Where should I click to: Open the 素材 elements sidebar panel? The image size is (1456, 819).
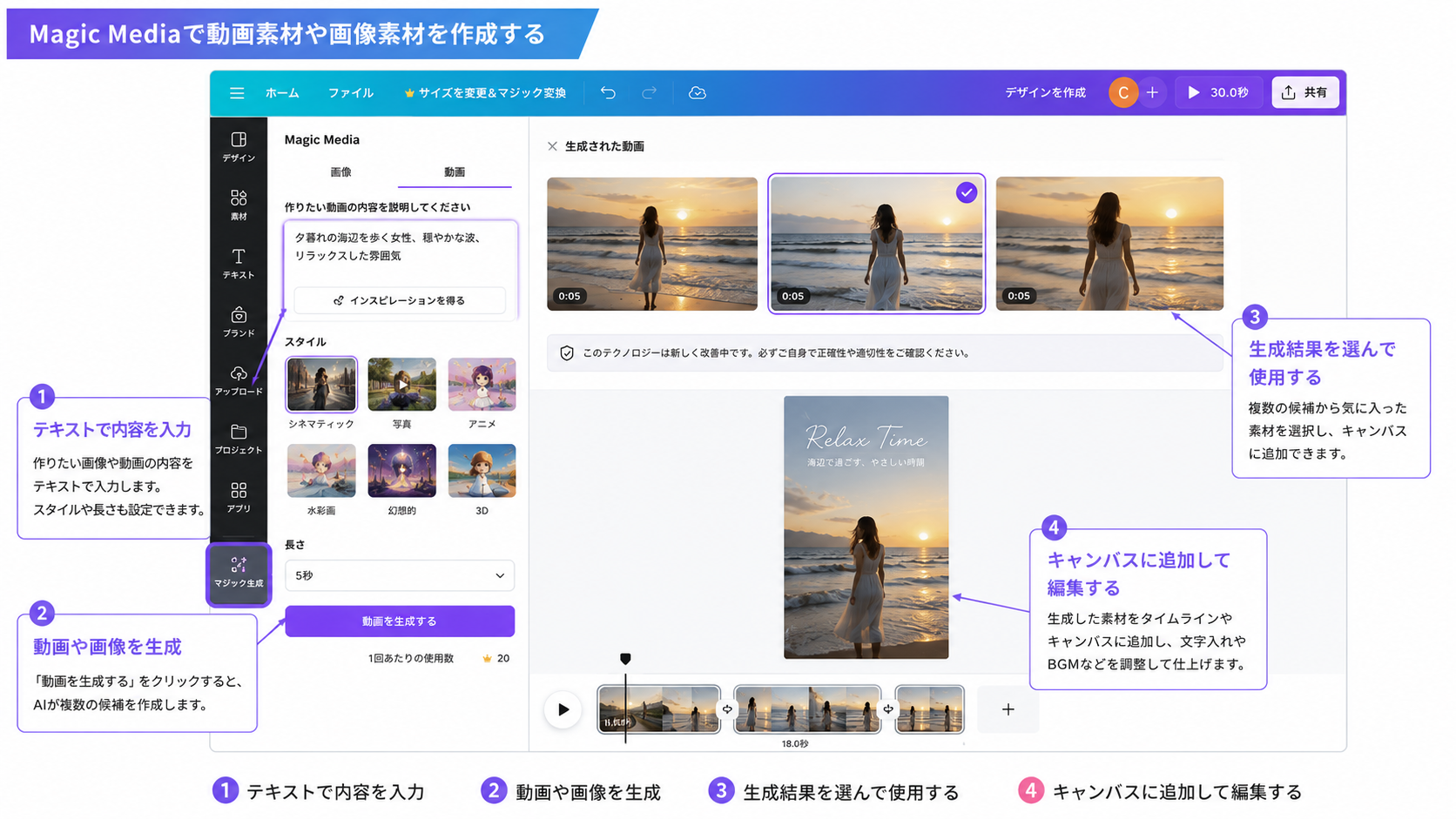coord(239,205)
